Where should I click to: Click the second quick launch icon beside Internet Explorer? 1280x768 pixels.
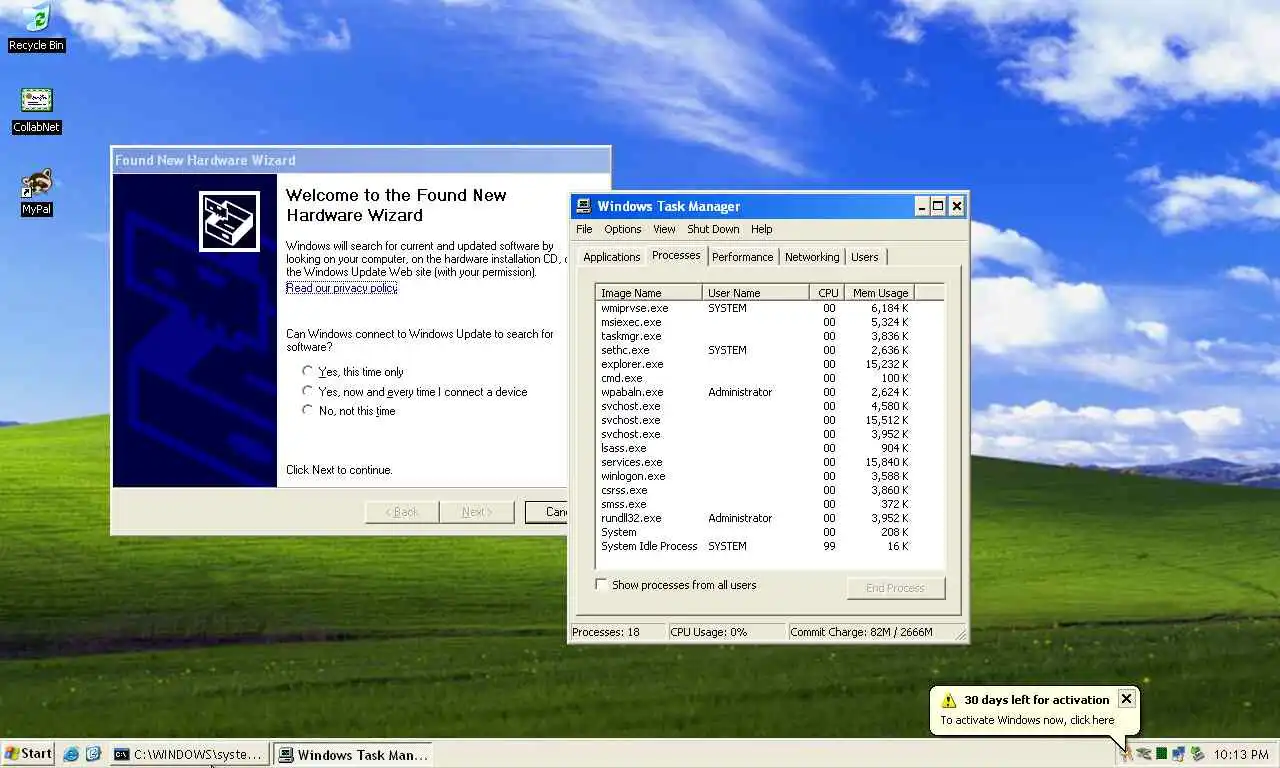[x=93, y=754]
